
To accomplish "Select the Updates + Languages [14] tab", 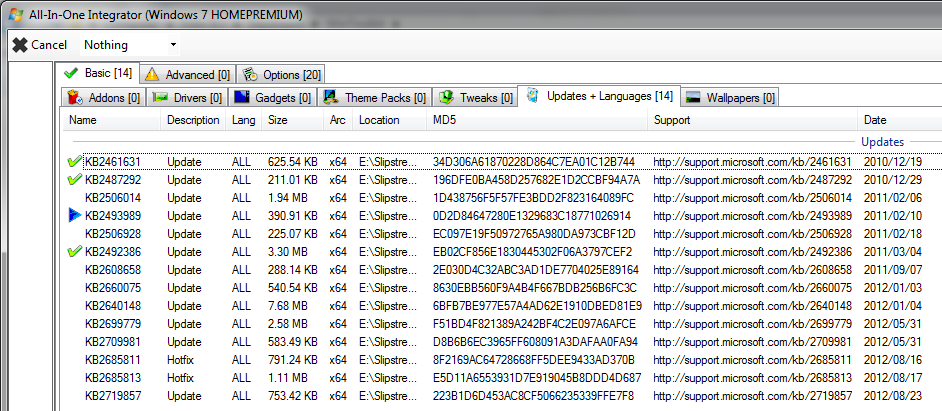I will (x=598, y=96).
